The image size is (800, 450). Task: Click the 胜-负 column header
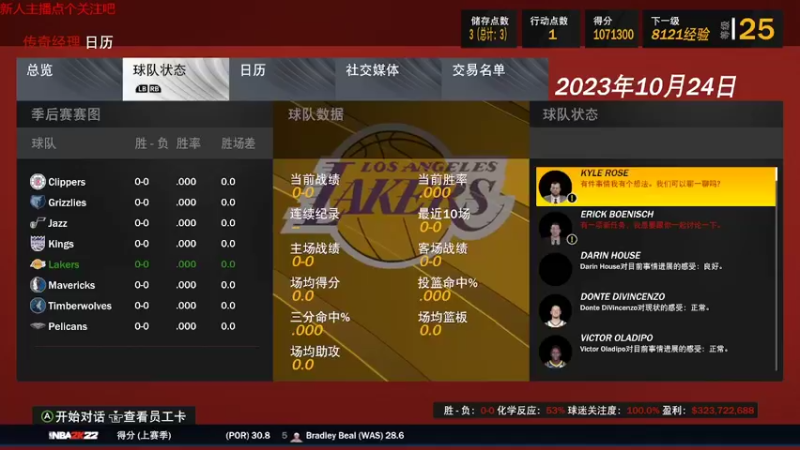click(151, 143)
